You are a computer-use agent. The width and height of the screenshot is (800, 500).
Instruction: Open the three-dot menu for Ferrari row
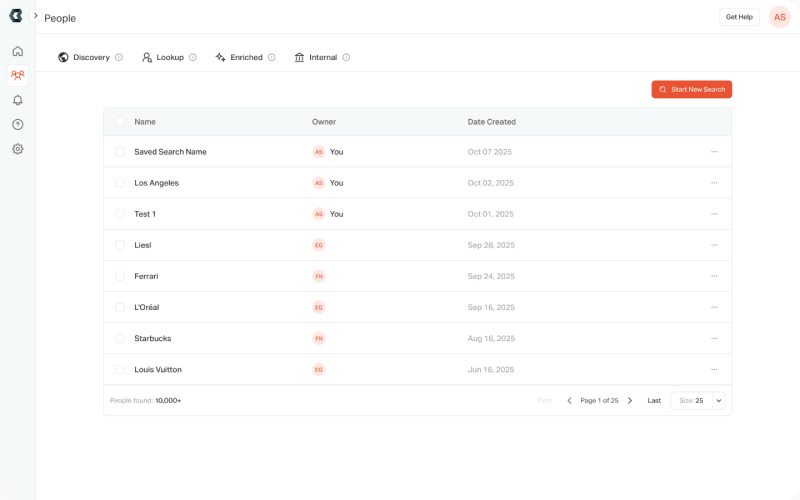(x=714, y=276)
